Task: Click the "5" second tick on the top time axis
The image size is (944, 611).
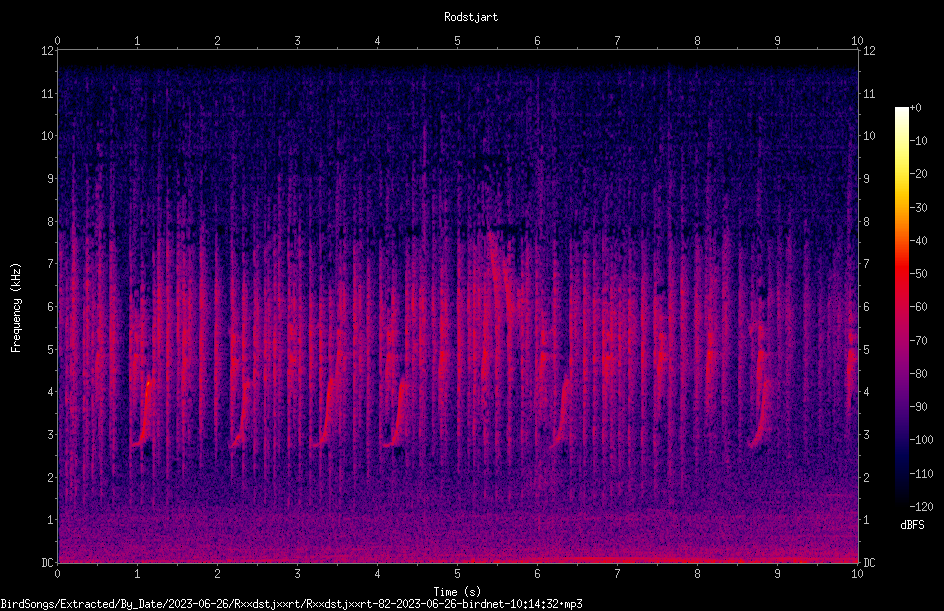Action: coord(457,41)
